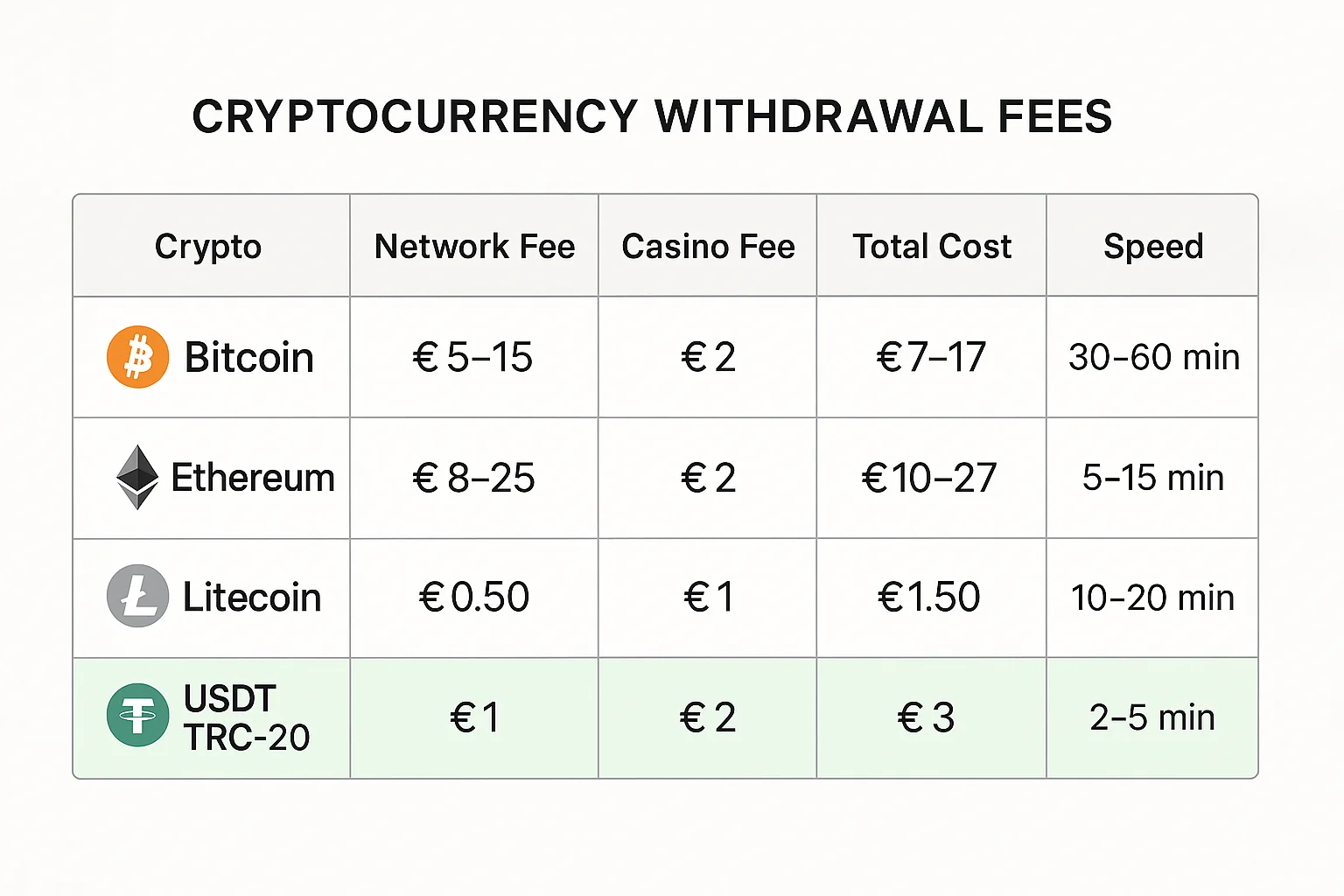Select the Crypto column header

tap(208, 247)
